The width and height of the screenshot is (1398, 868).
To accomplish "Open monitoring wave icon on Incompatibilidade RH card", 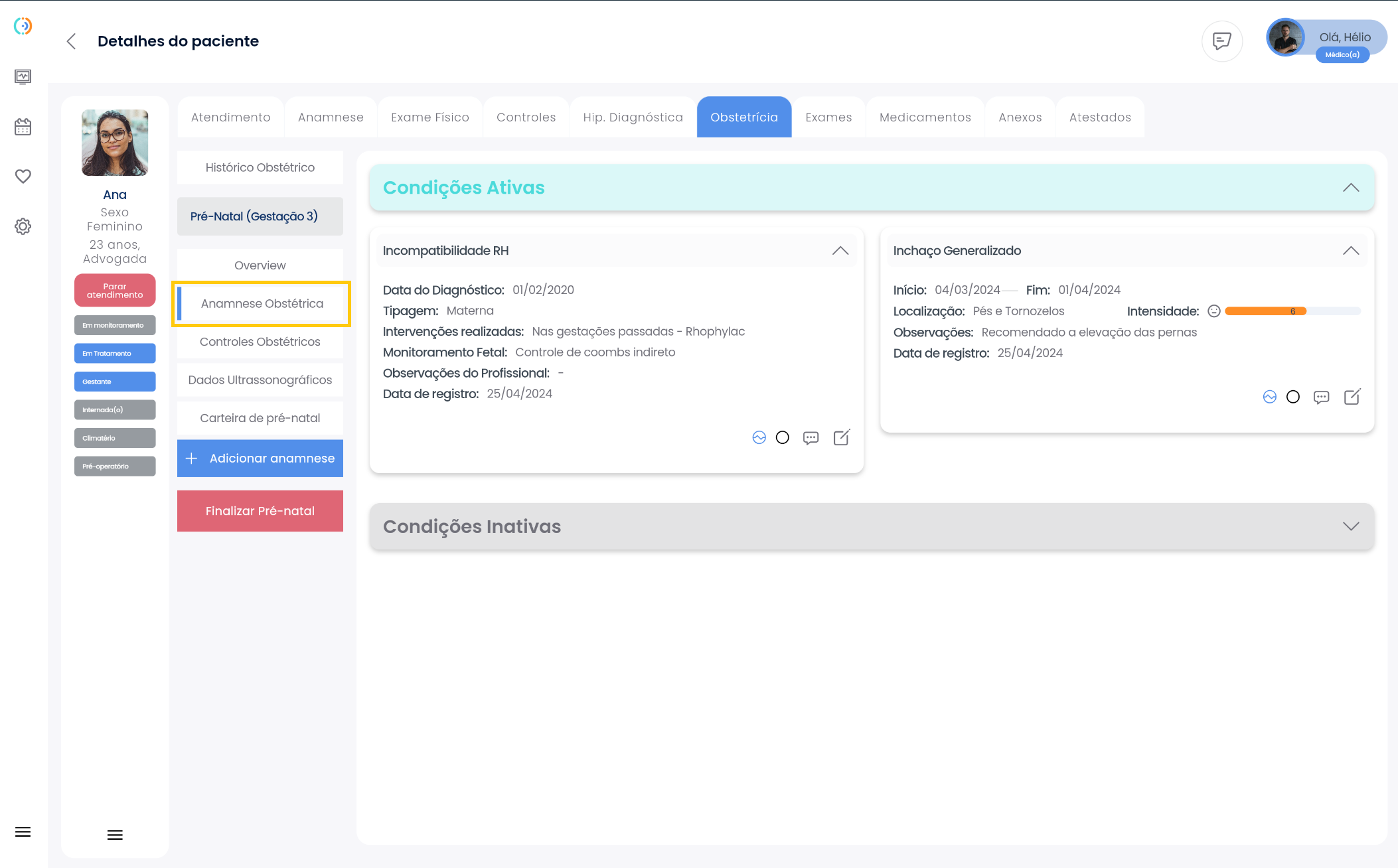I will [759, 437].
